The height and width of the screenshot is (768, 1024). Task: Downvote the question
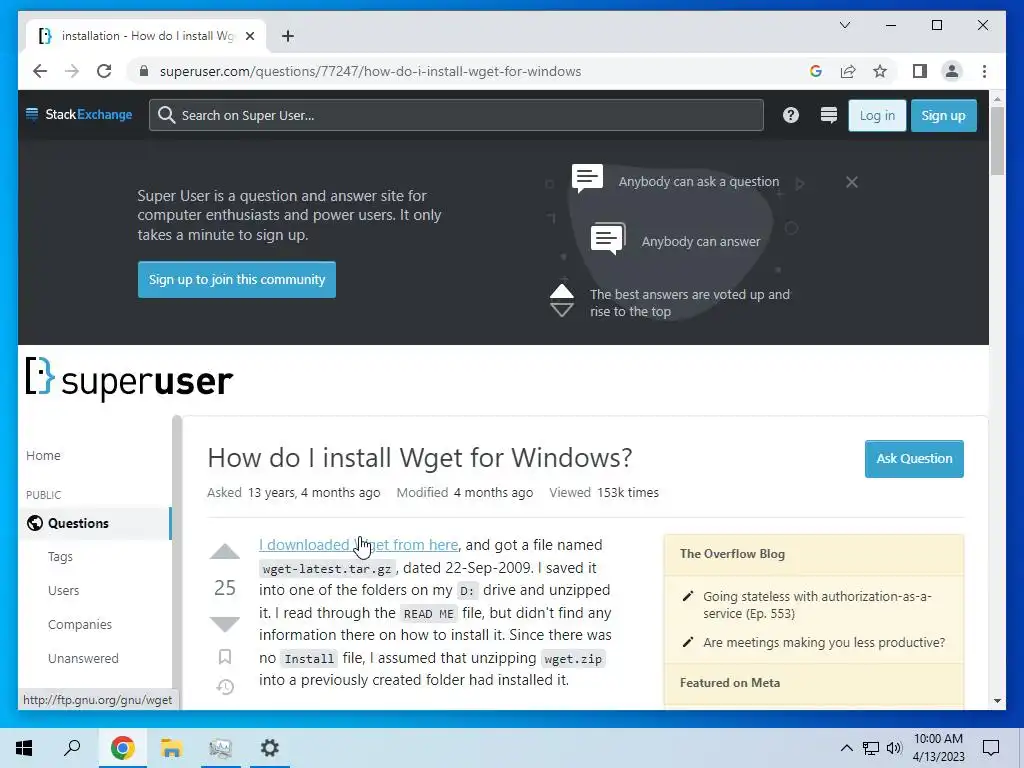coord(225,624)
